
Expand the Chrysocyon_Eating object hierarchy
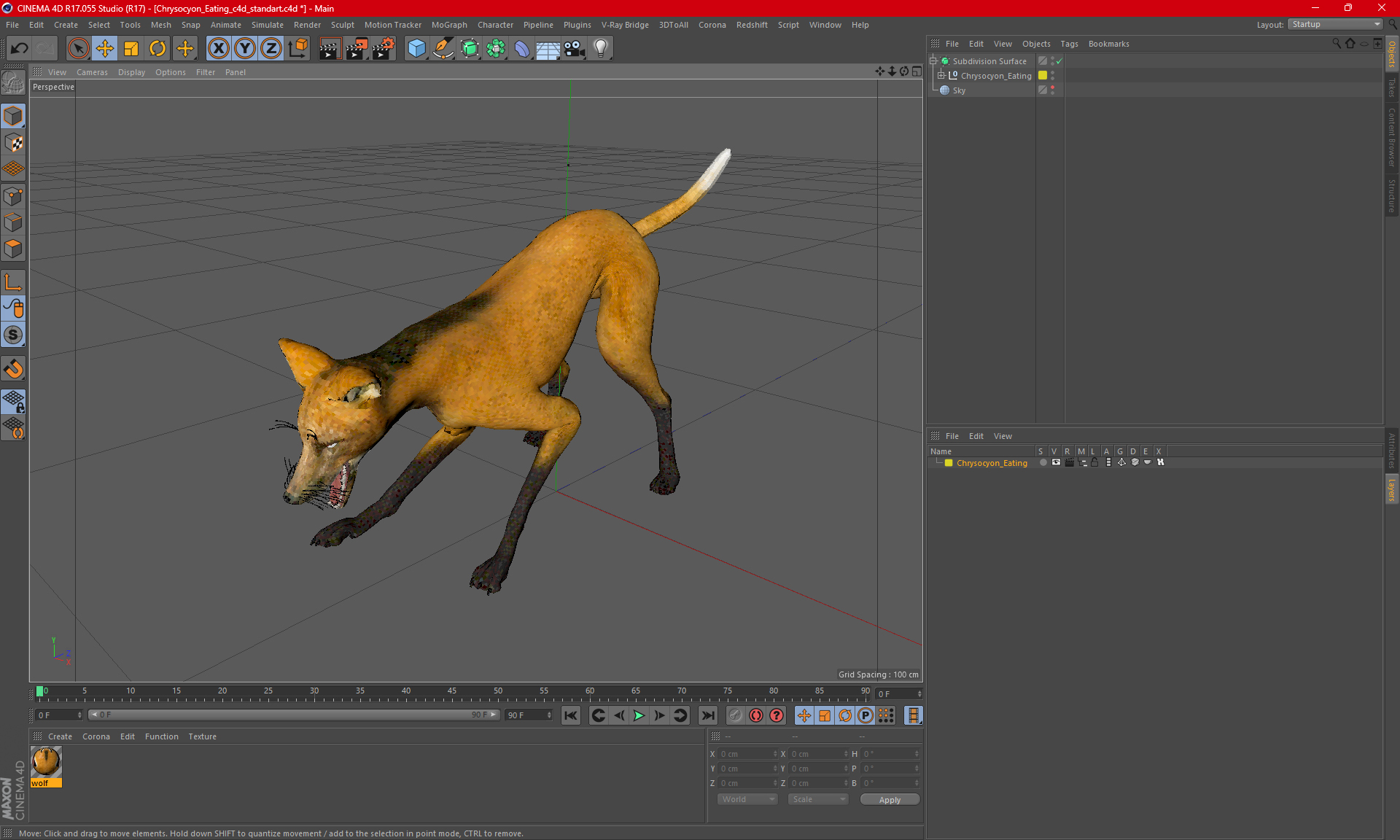click(x=941, y=75)
